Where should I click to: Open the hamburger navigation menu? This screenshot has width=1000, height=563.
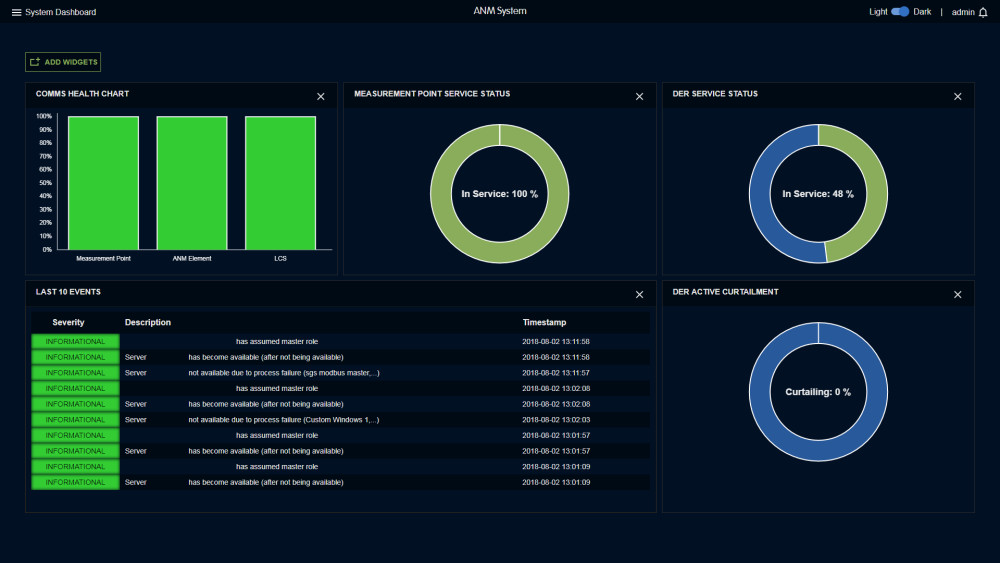(17, 12)
